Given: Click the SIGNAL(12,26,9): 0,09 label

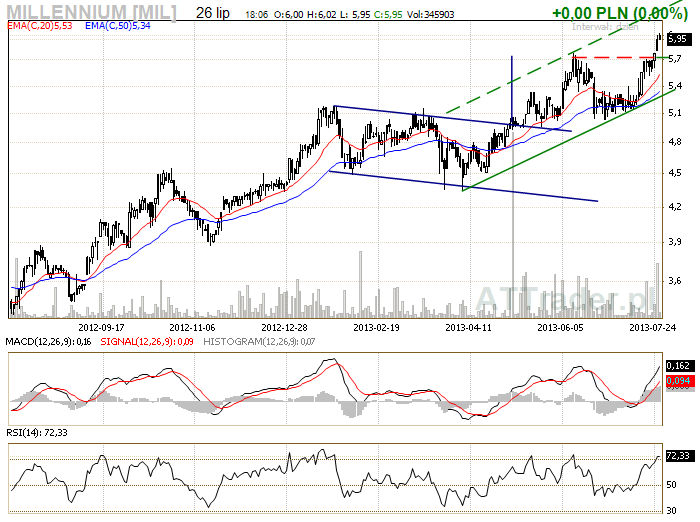Looking at the screenshot, I should coord(147,342).
